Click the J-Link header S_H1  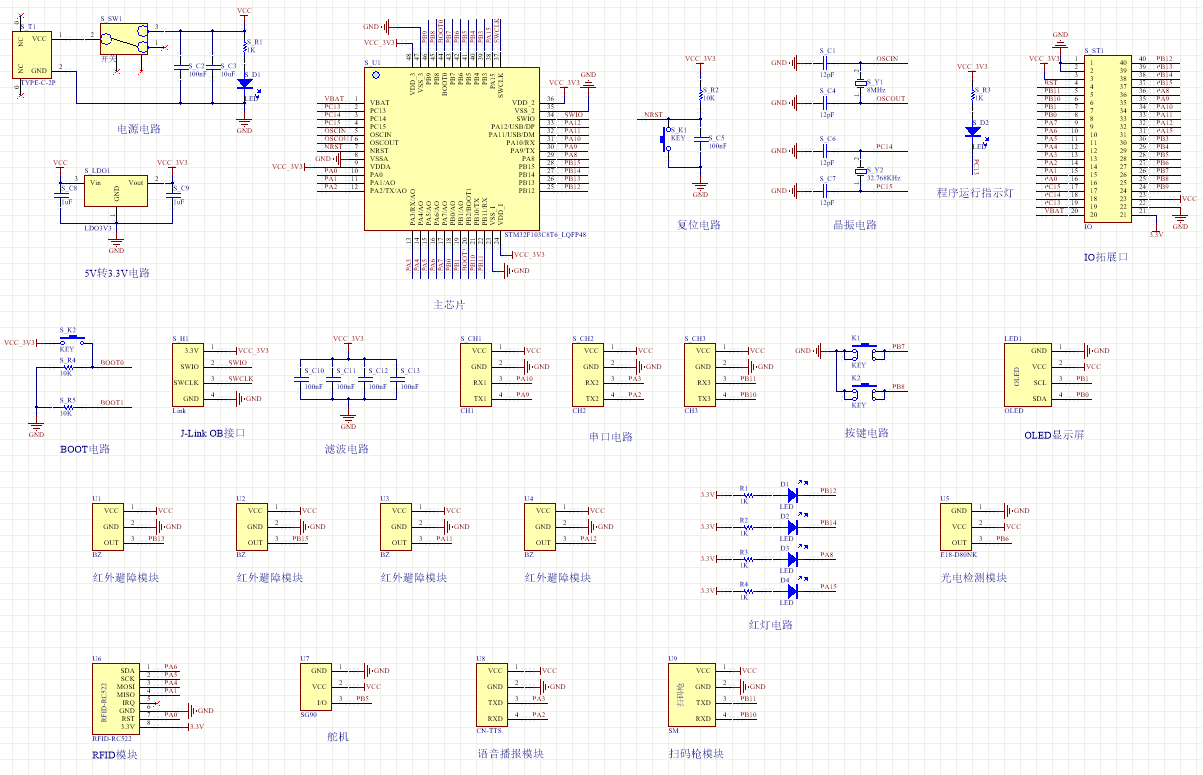189,375
